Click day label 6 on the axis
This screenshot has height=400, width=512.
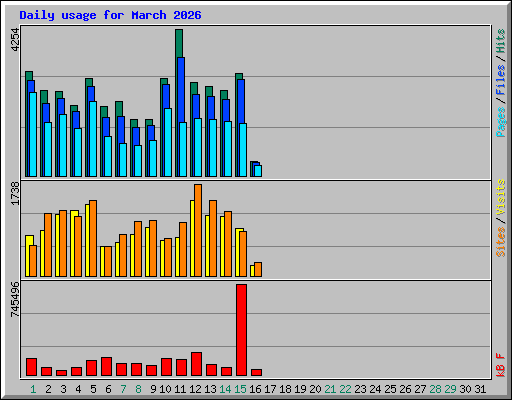[x=108, y=389]
